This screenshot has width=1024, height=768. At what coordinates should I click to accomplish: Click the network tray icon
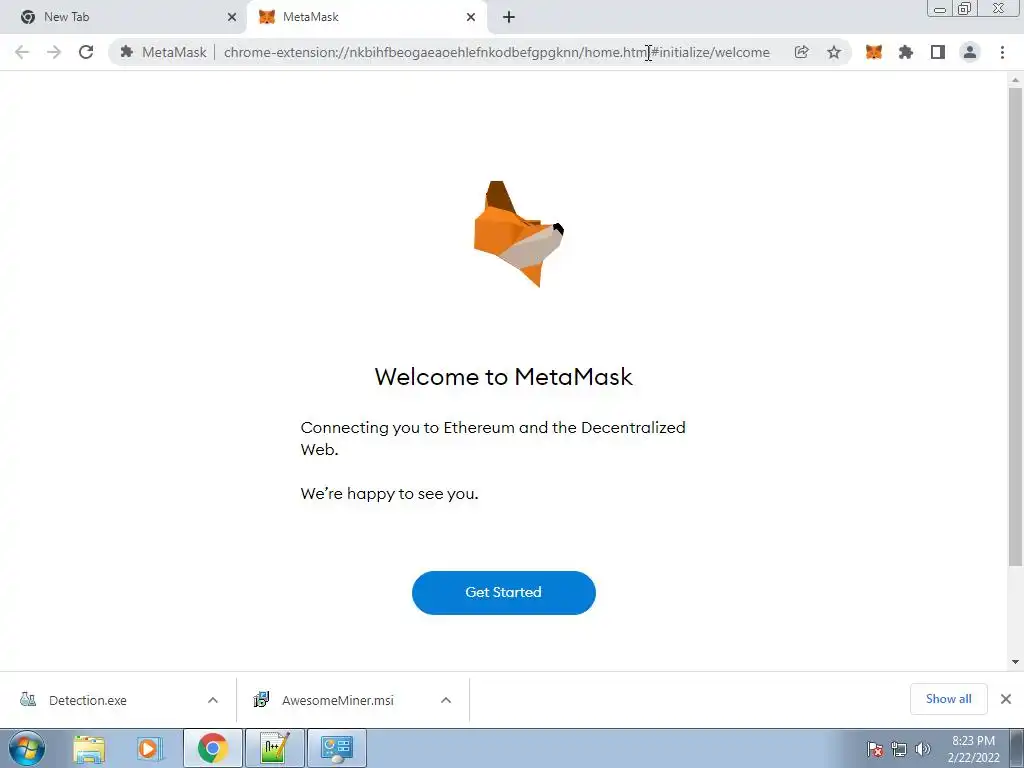click(899, 749)
